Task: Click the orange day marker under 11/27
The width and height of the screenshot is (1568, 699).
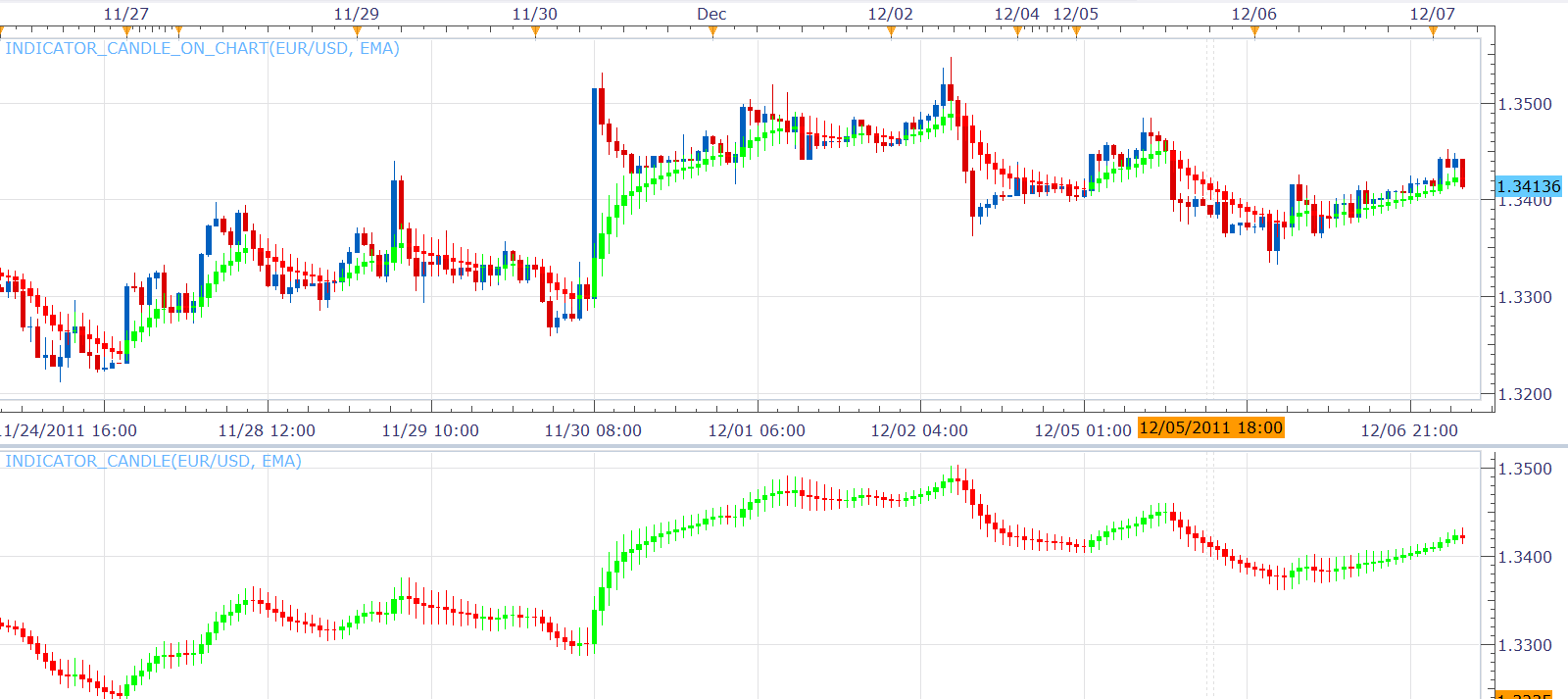Action: point(126,32)
